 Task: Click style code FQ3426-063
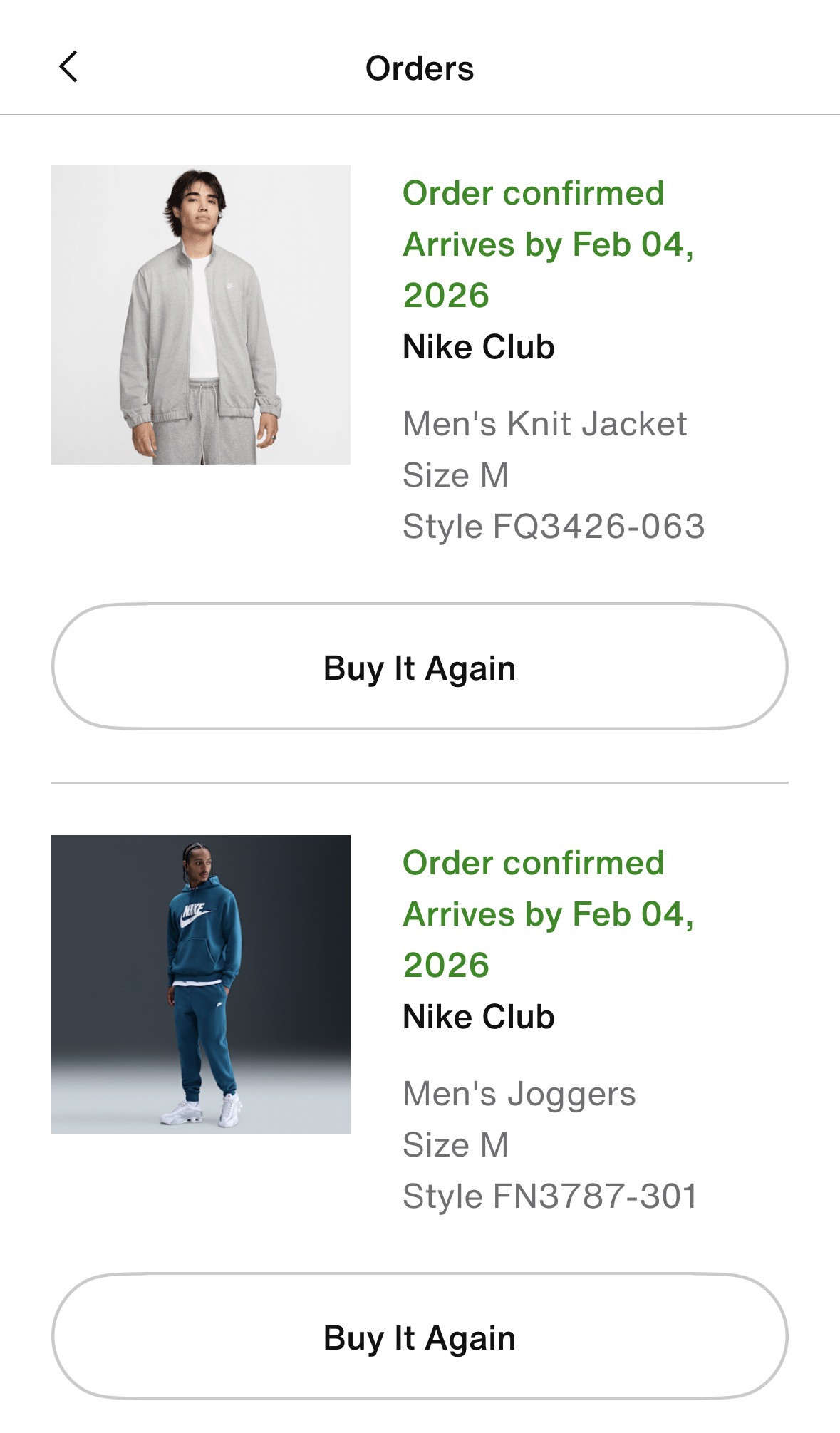554,527
